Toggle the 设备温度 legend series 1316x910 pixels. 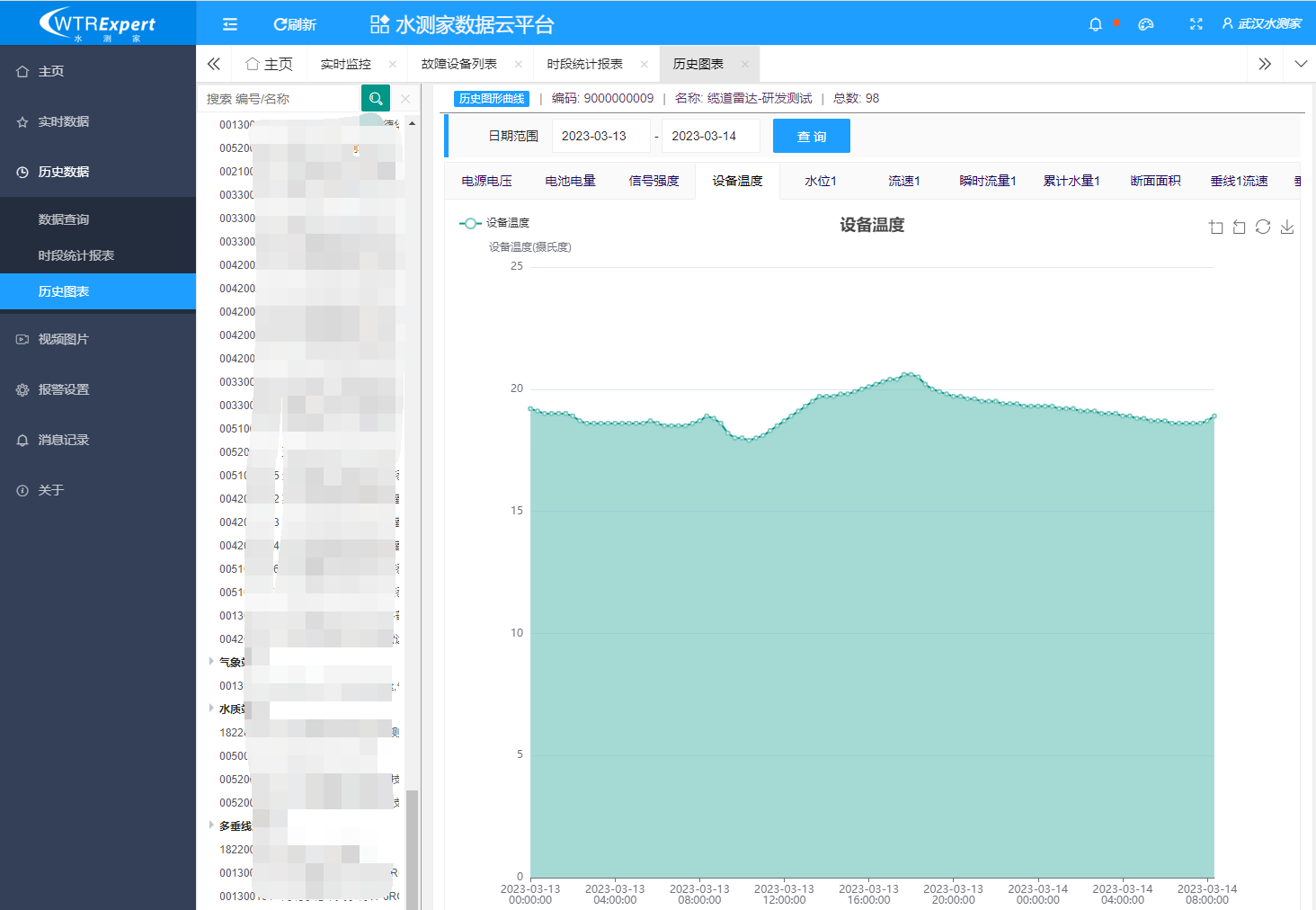494,223
